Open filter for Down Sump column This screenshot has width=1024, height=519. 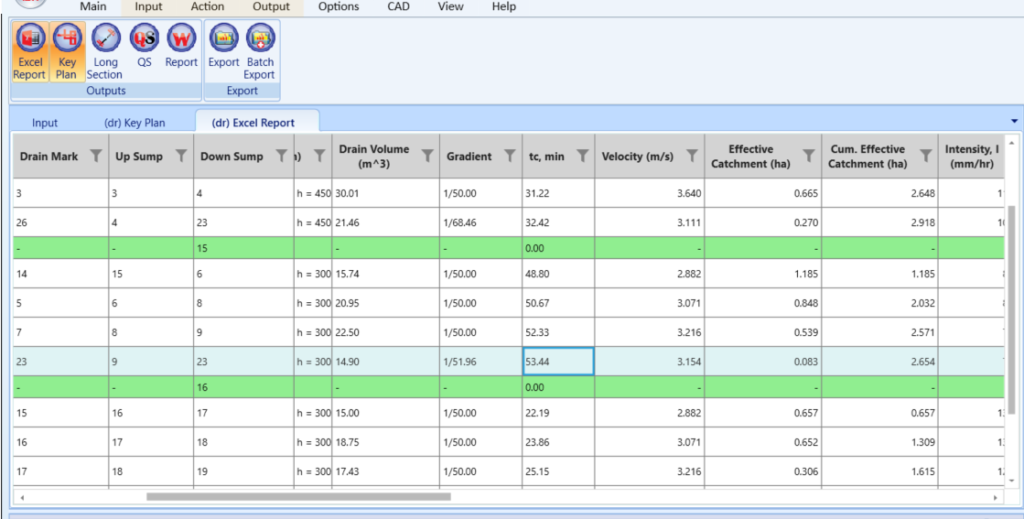click(281, 155)
